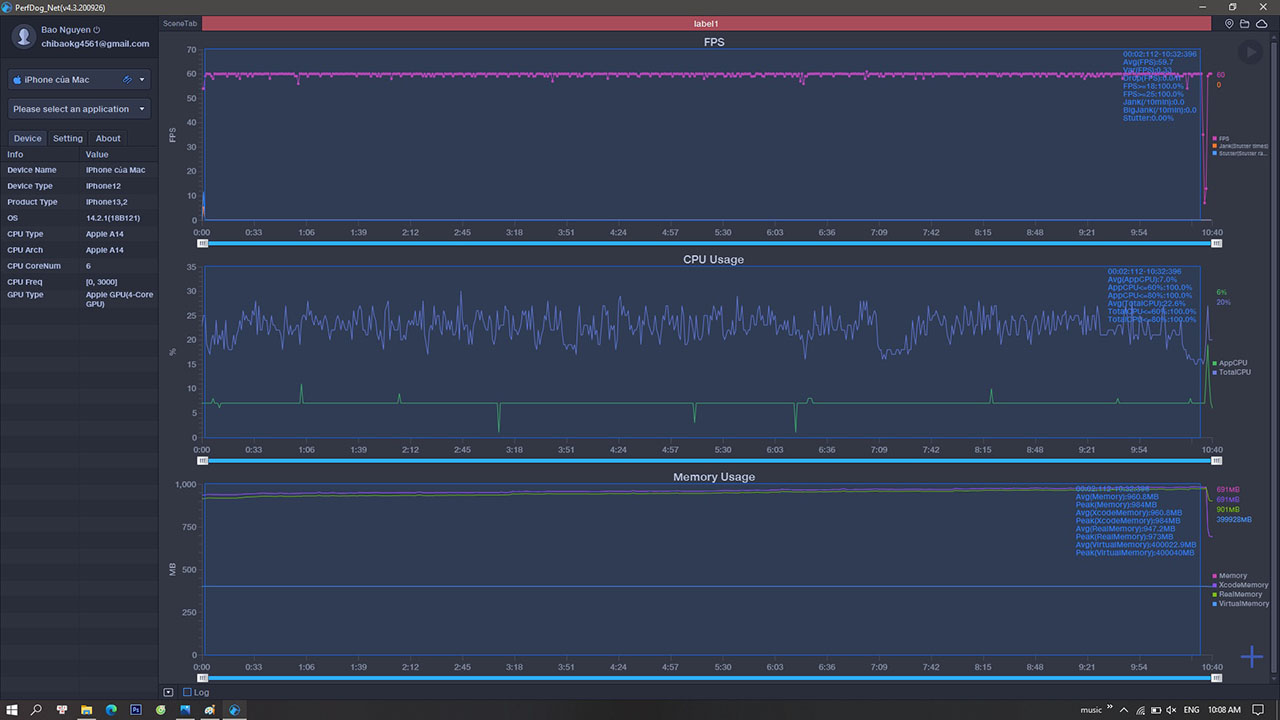
Task: Select the GPU Type row
Action: pos(79,299)
